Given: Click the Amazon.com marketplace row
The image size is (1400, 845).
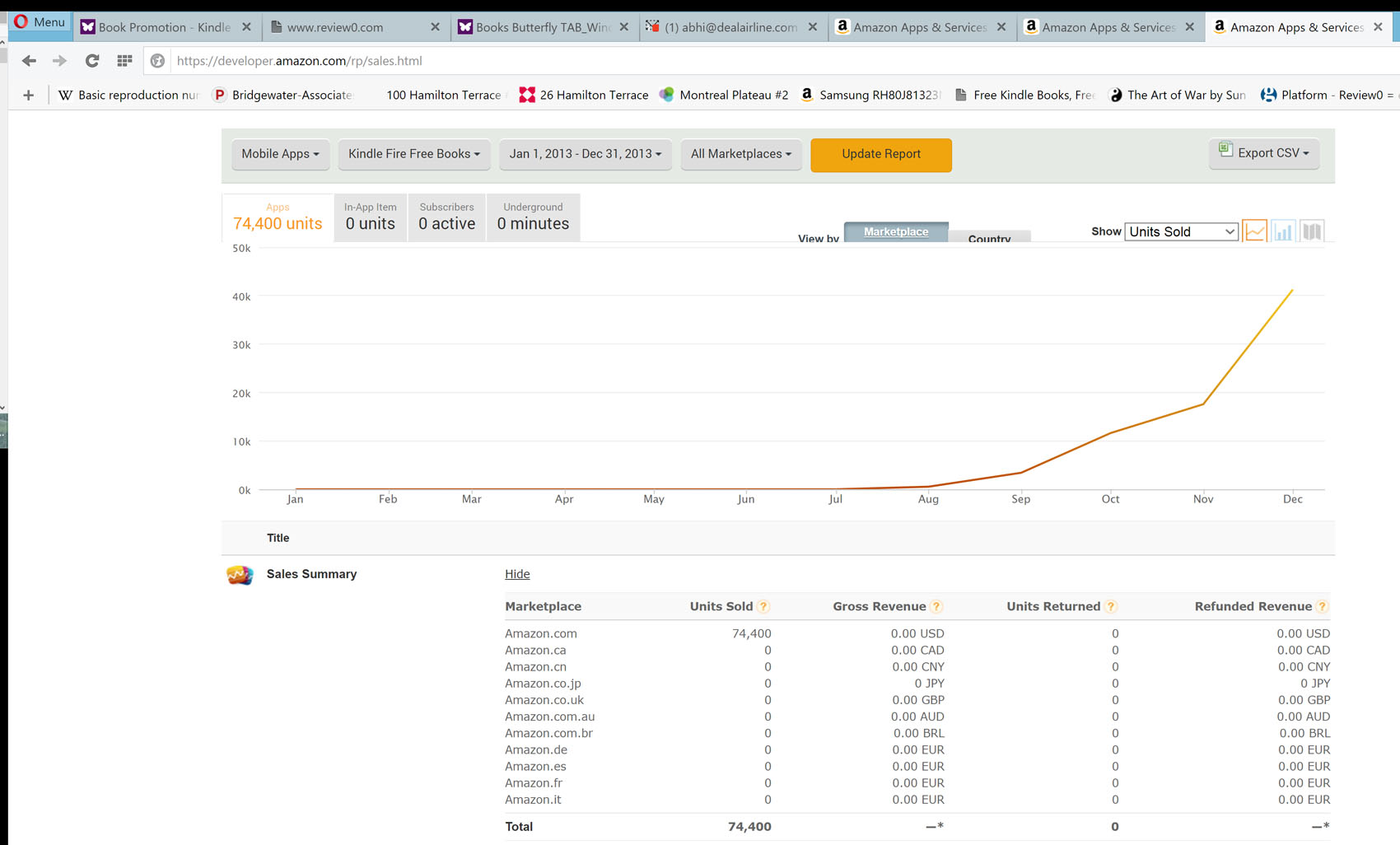Looking at the screenshot, I should [917, 633].
